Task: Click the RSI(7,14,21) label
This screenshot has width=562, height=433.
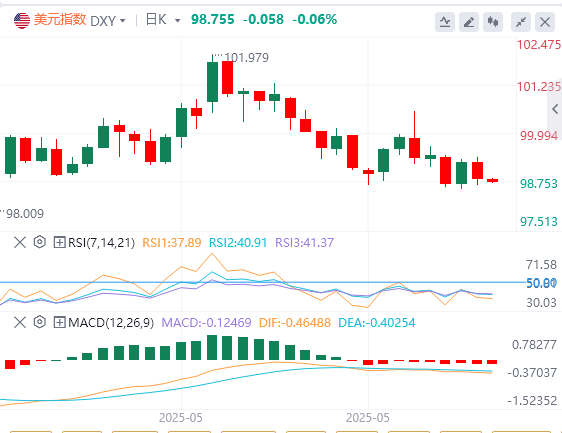Action: coord(101,243)
